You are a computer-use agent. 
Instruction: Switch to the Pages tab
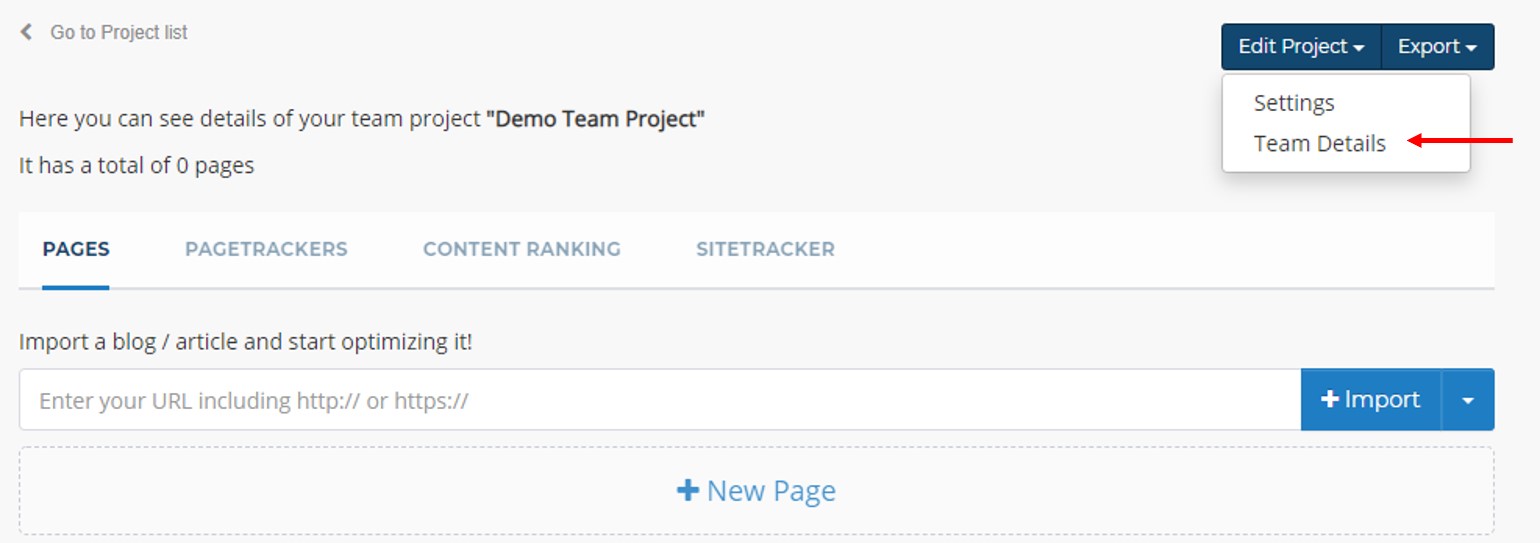tap(76, 249)
